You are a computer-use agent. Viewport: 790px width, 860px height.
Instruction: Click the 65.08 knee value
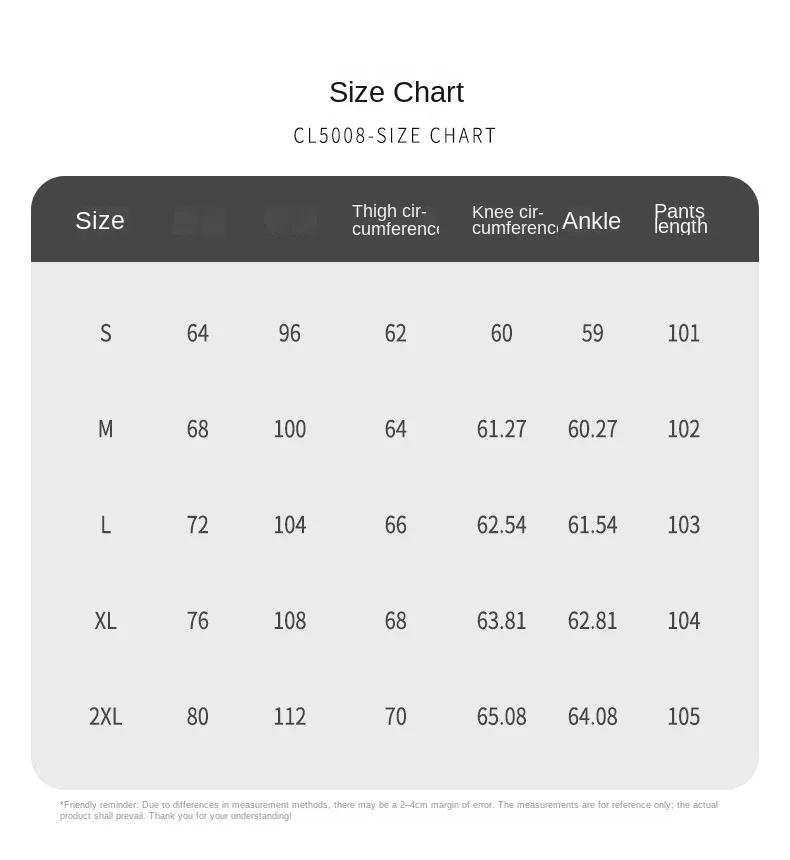click(x=501, y=716)
